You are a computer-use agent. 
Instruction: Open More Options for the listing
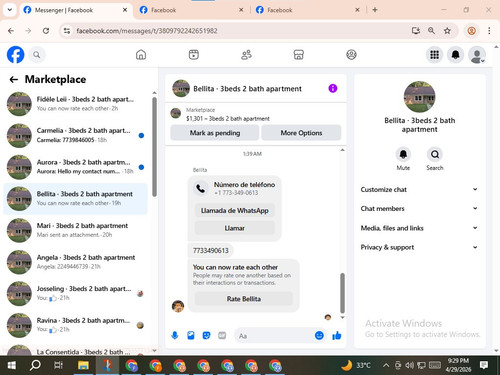(x=301, y=133)
